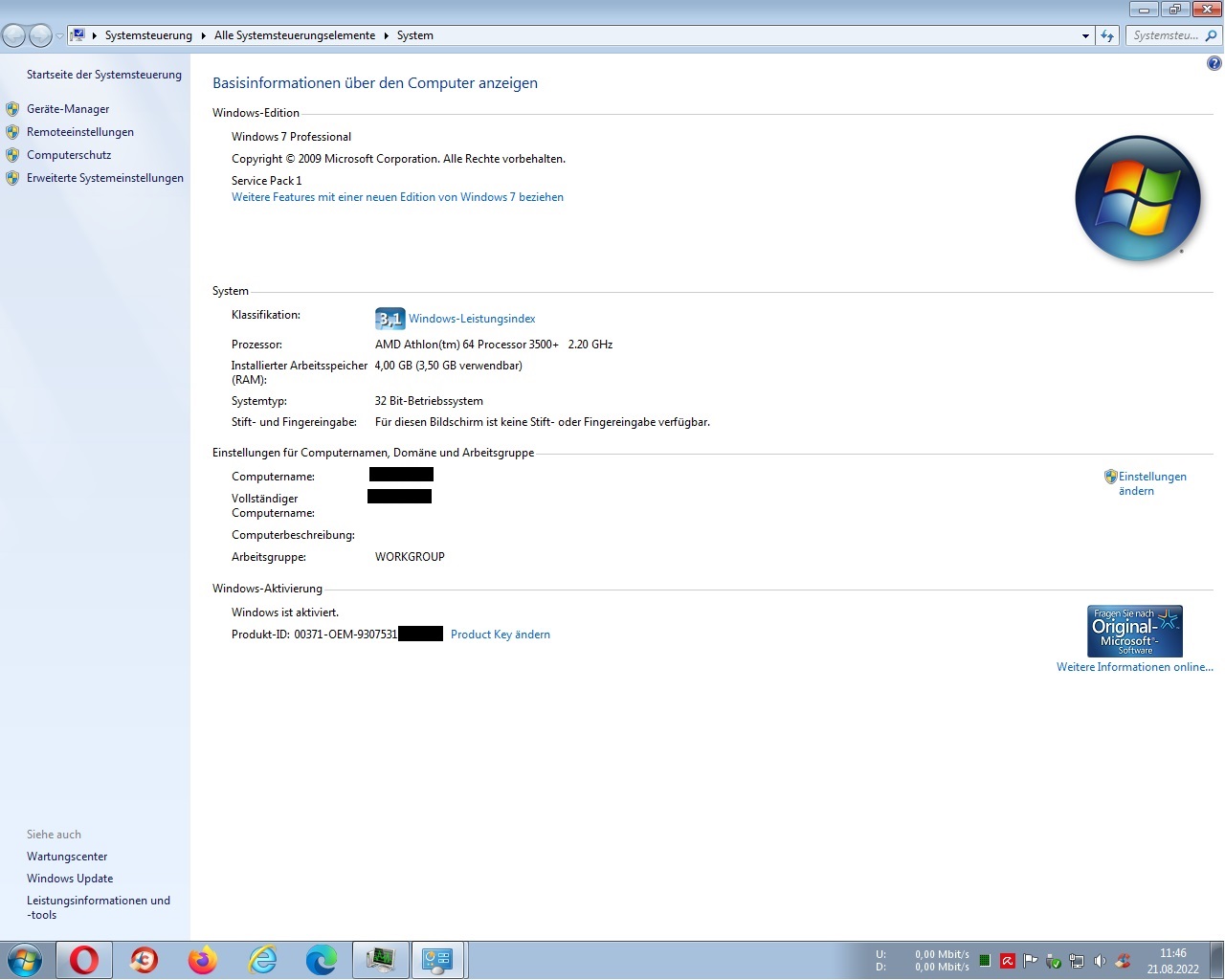Open Weitere Informationen online
Image resolution: width=1225 pixels, height=980 pixels.
click(1135, 667)
